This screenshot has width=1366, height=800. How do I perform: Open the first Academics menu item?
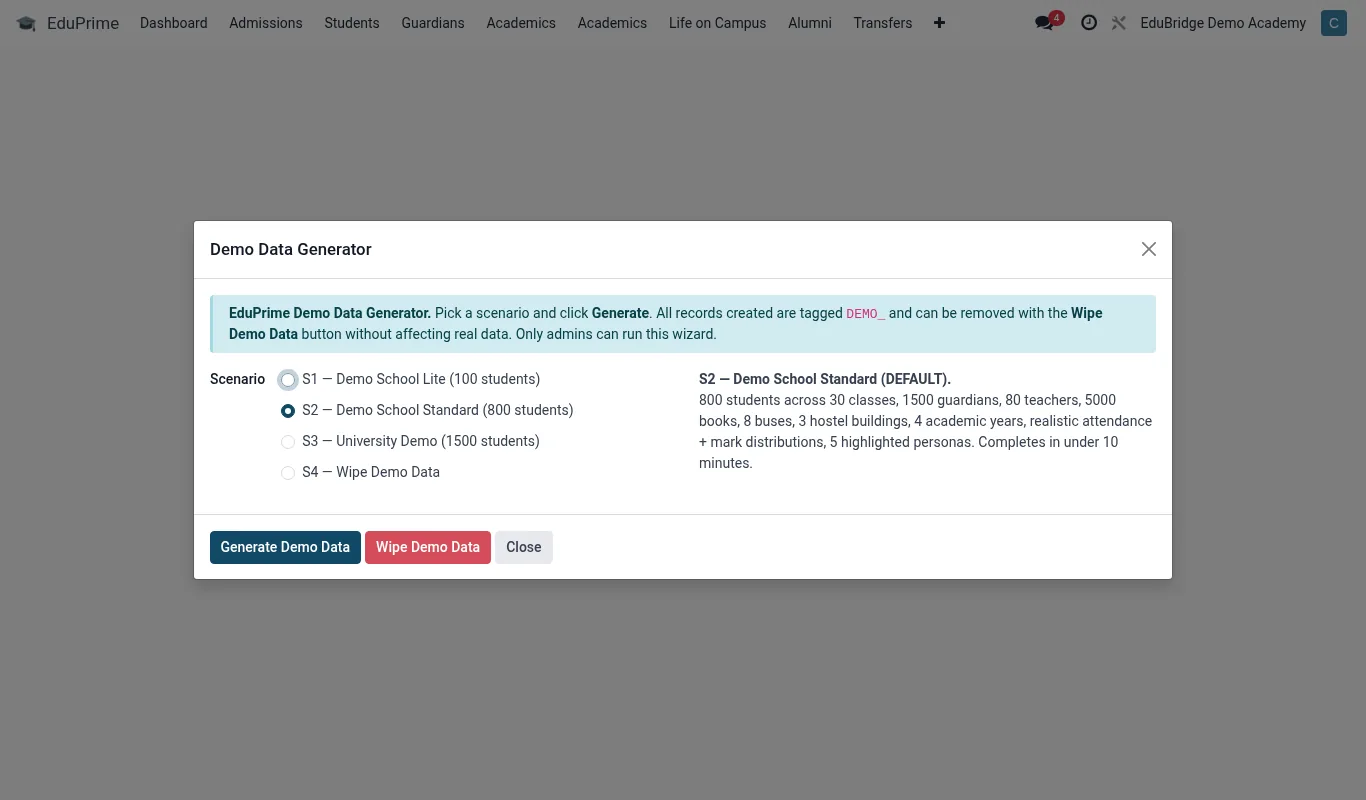[x=521, y=23]
